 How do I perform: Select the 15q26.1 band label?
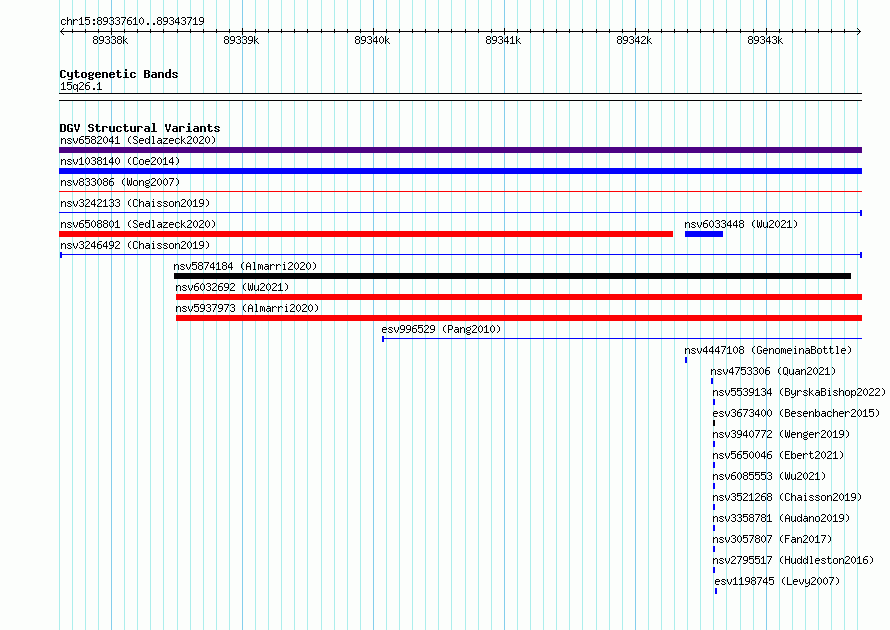click(x=81, y=86)
